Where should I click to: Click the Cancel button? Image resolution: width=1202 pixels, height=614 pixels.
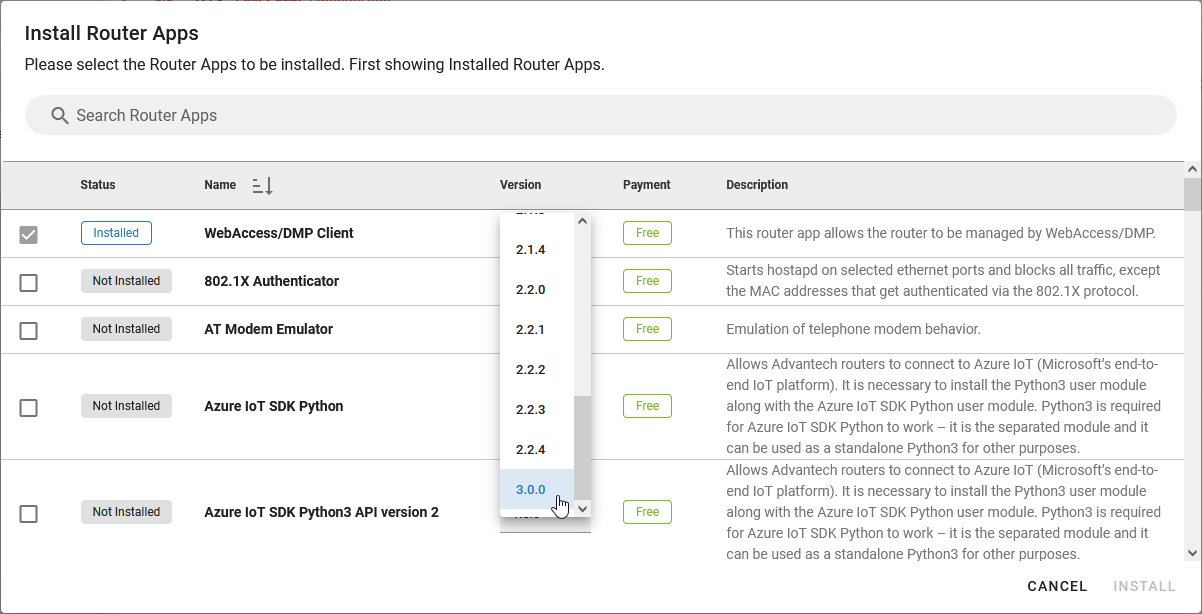[x=1057, y=586]
